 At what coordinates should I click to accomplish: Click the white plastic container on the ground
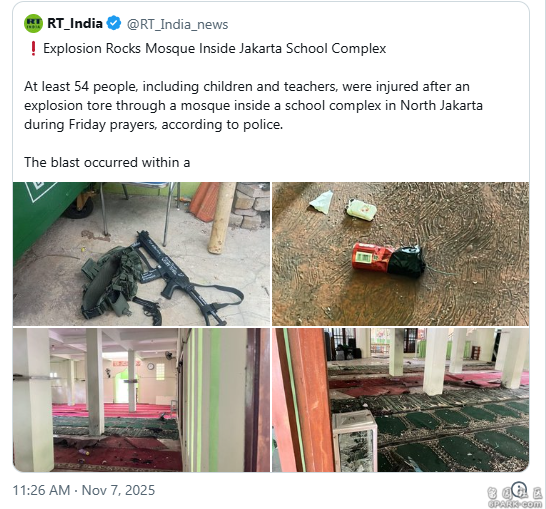click(x=361, y=209)
